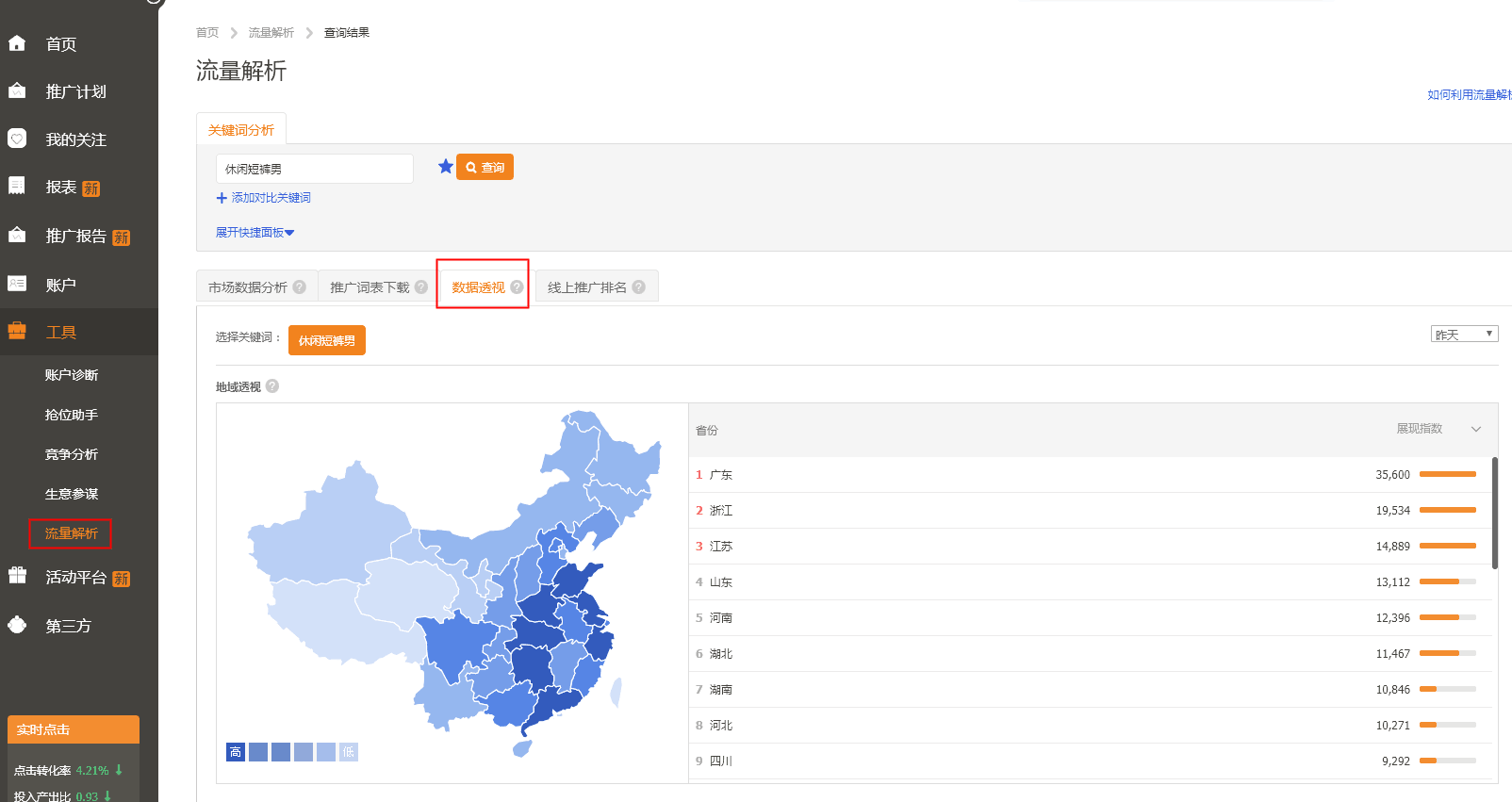The image size is (1512, 802).
Task: Click help icon beside 市场数据分析 tab
Action: tap(300, 287)
